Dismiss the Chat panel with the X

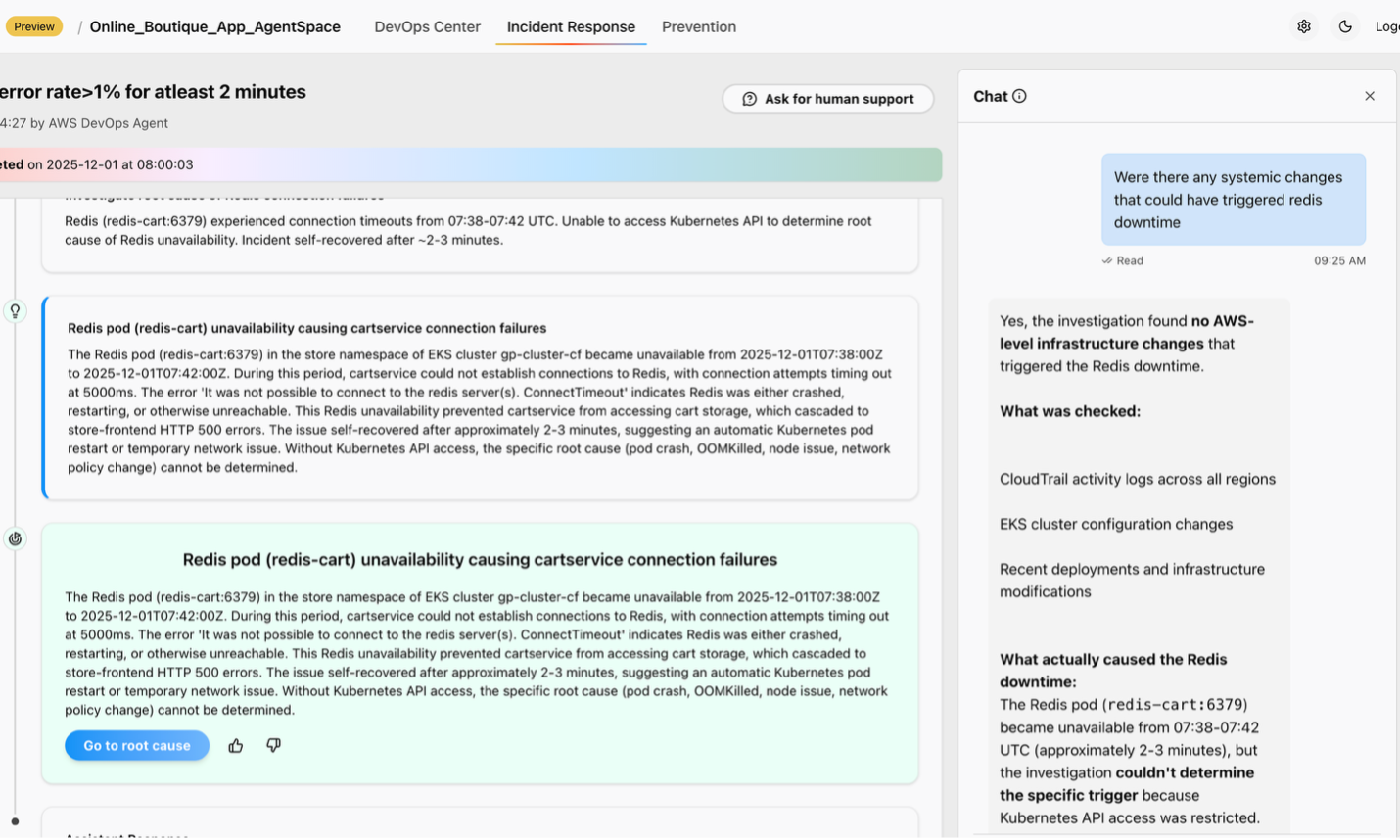tap(1369, 95)
